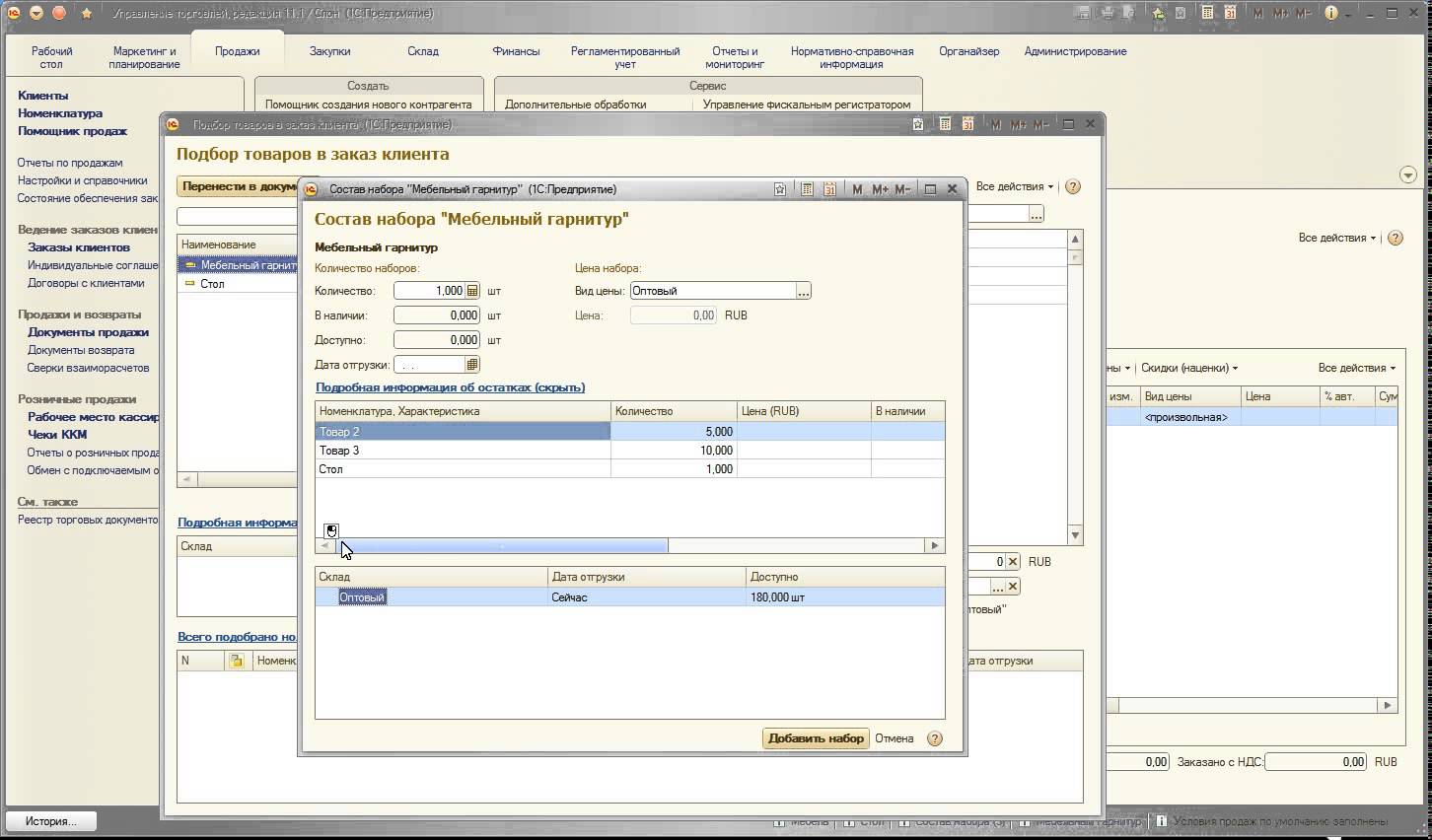Click the help icon next to the upper Все действия in the main window
This screenshot has height=840, width=1432.
point(1395,238)
